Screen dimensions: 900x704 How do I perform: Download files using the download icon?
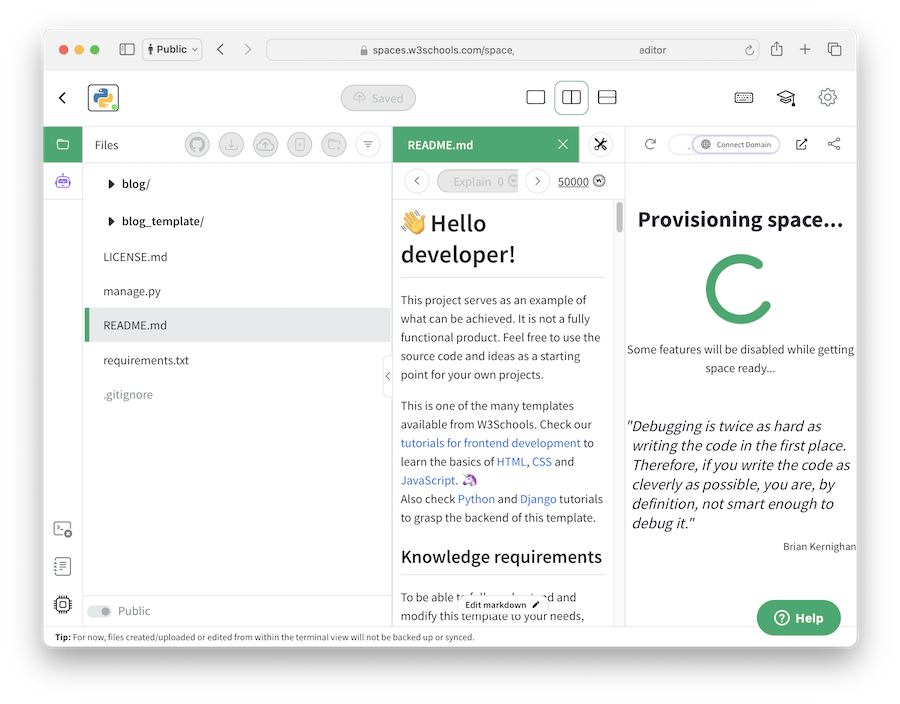tap(231, 145)
